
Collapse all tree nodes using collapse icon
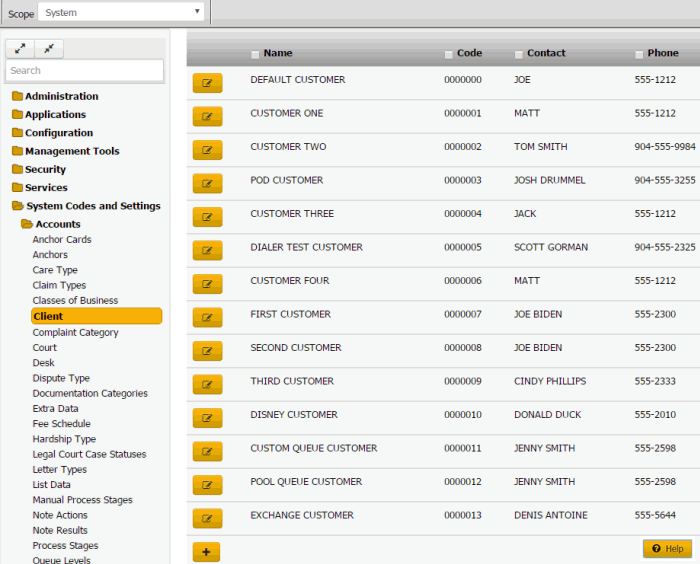pyautogui.click(x=49, y=48)
